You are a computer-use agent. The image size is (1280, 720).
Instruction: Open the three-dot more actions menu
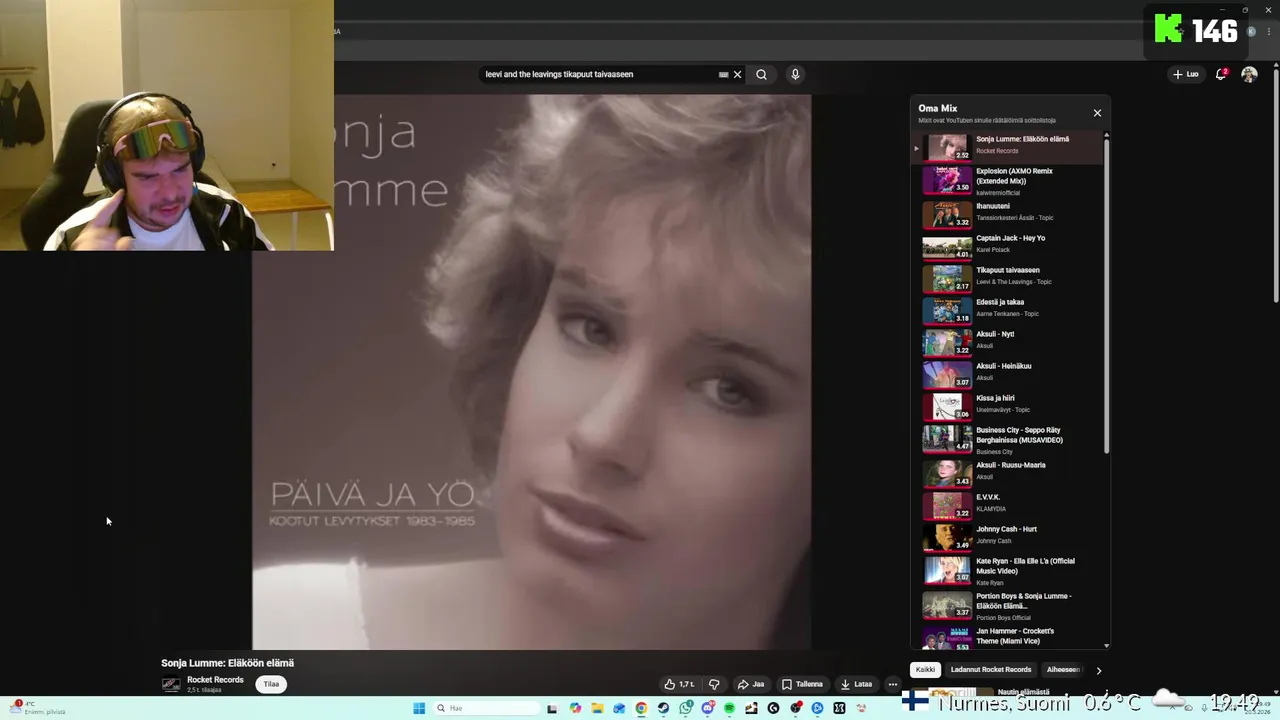point(893,684)
